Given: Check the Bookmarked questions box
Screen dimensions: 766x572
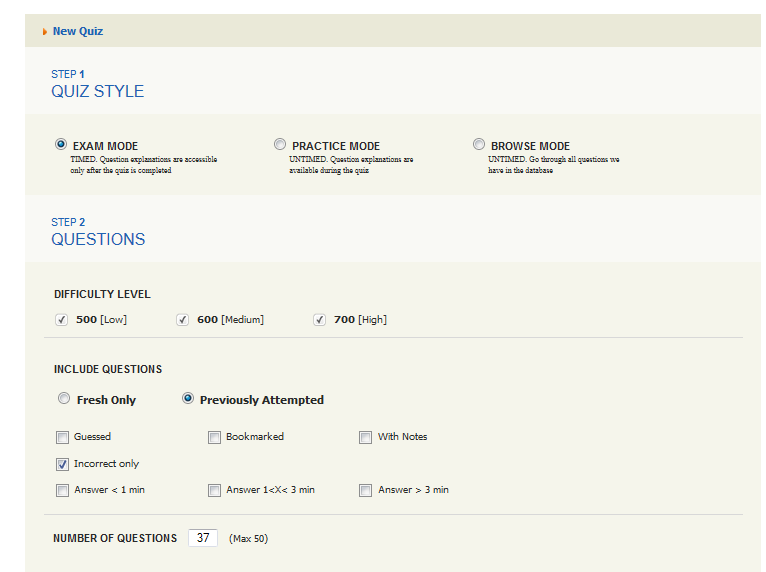Looking at the screenshot, I should point(215,437).
